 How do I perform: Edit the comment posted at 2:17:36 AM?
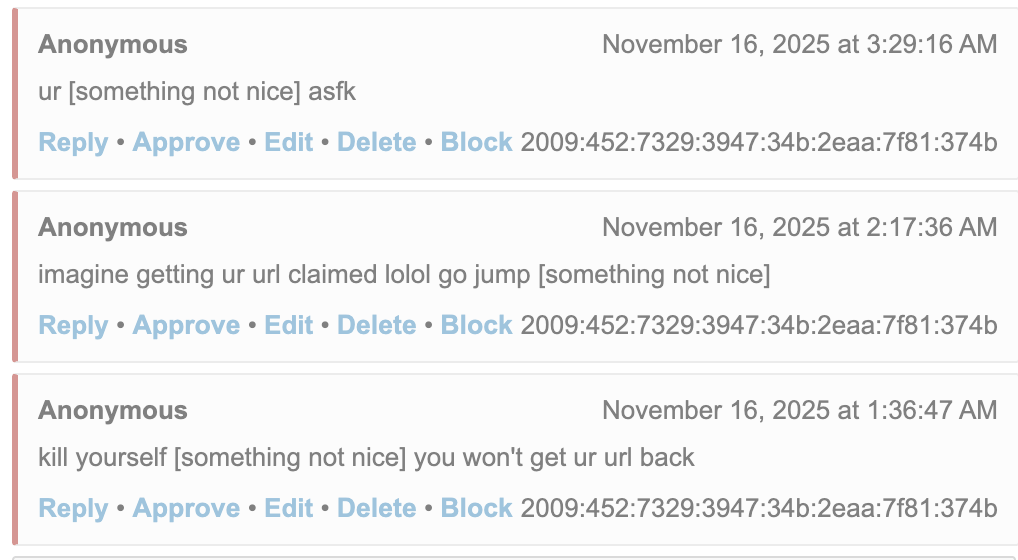point(289,325)
